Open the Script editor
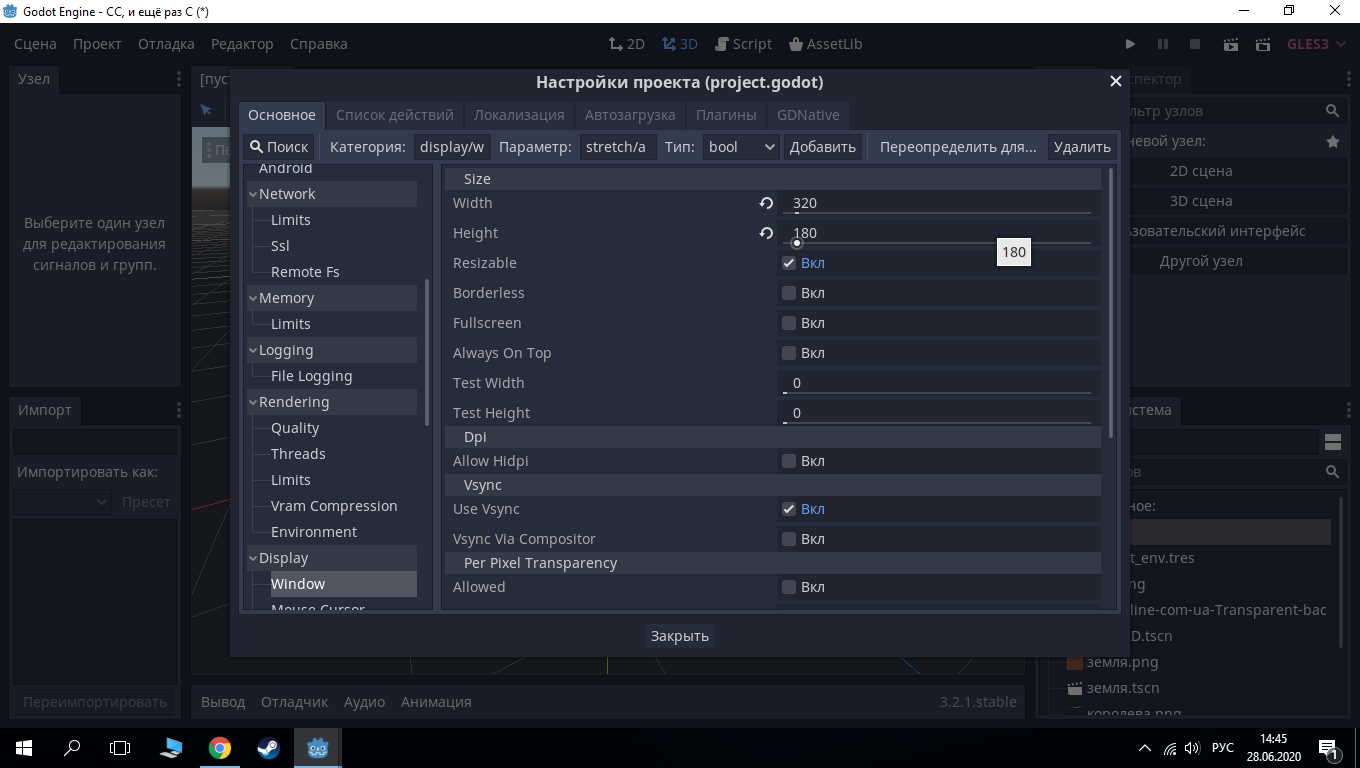Image resolution: width=1360 pixels, height=768 pixels. [x=743, y=44]
